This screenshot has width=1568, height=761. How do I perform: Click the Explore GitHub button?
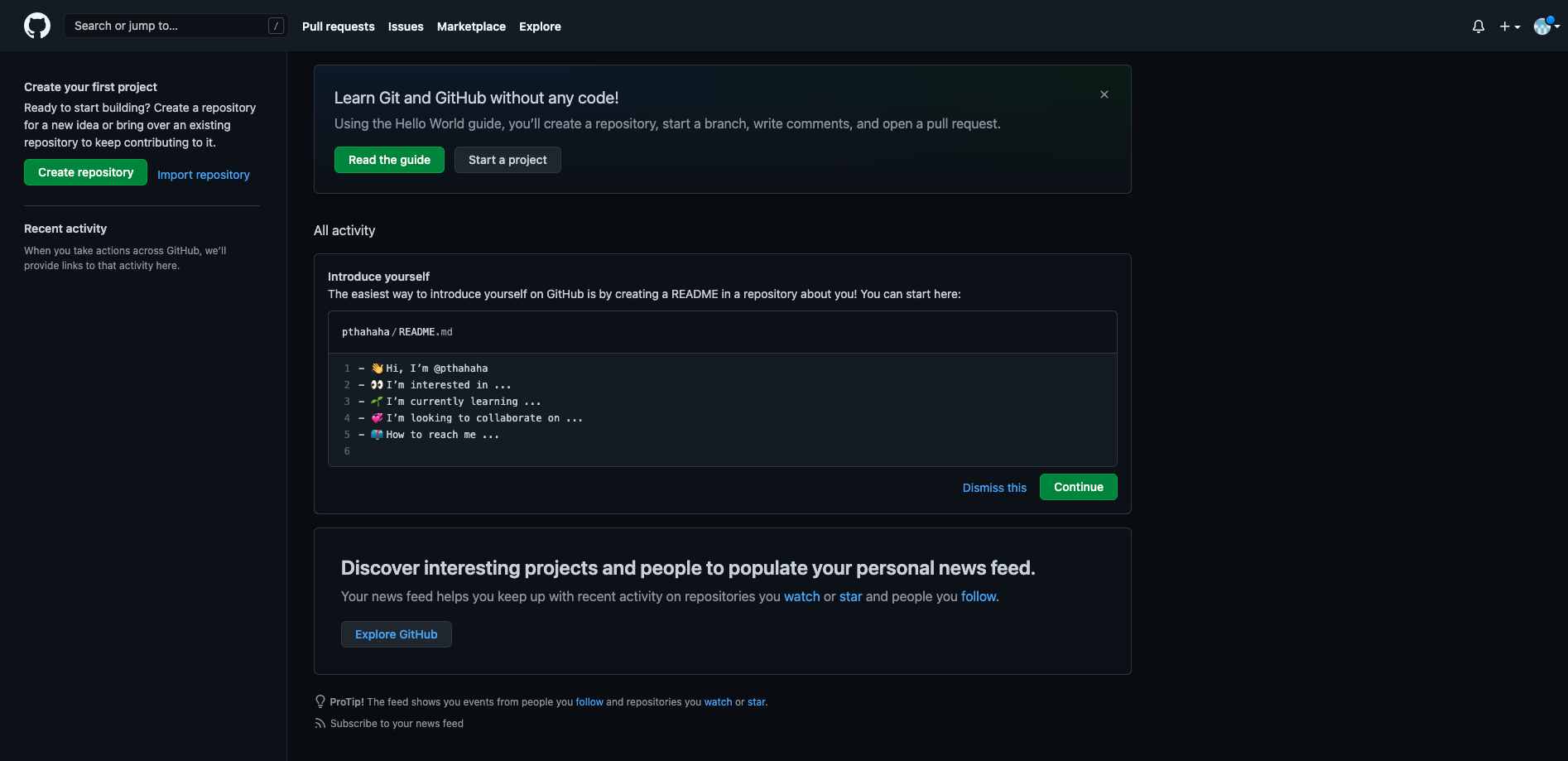coord(396,634)
